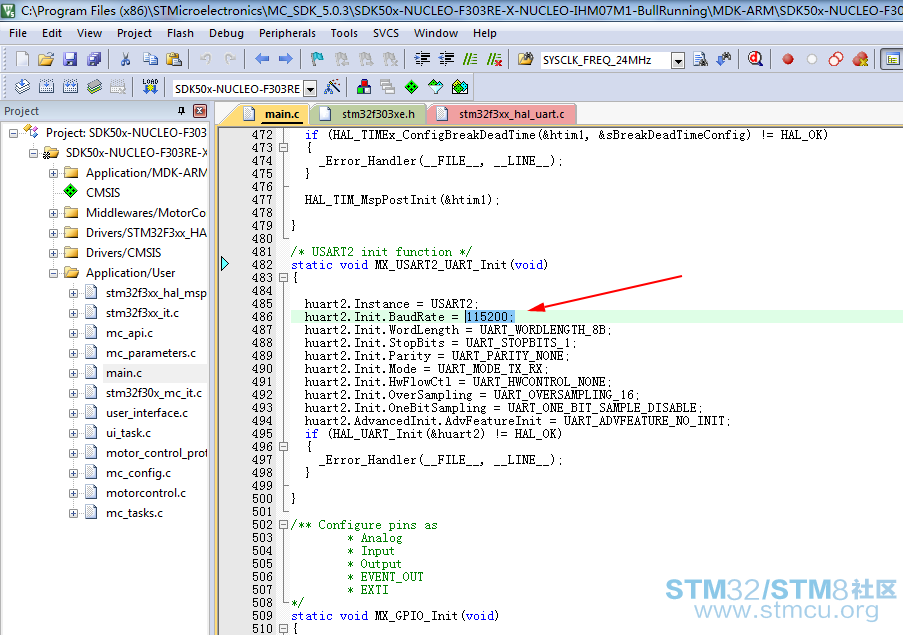Open the Flash menu

pos(180,33)
